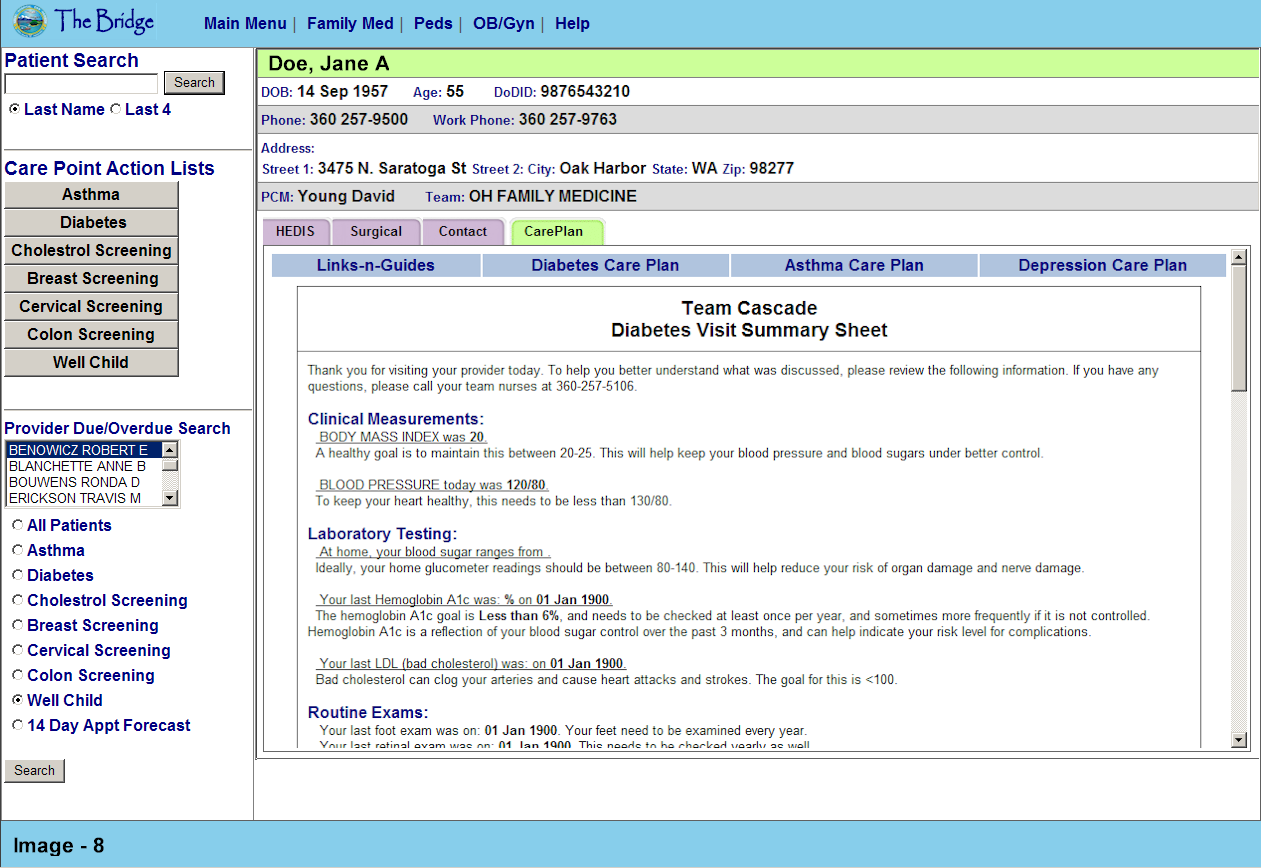Click the provider Search button at bottom
The width and height of the screenshot is (1261, 868).
tap(35, 771)
